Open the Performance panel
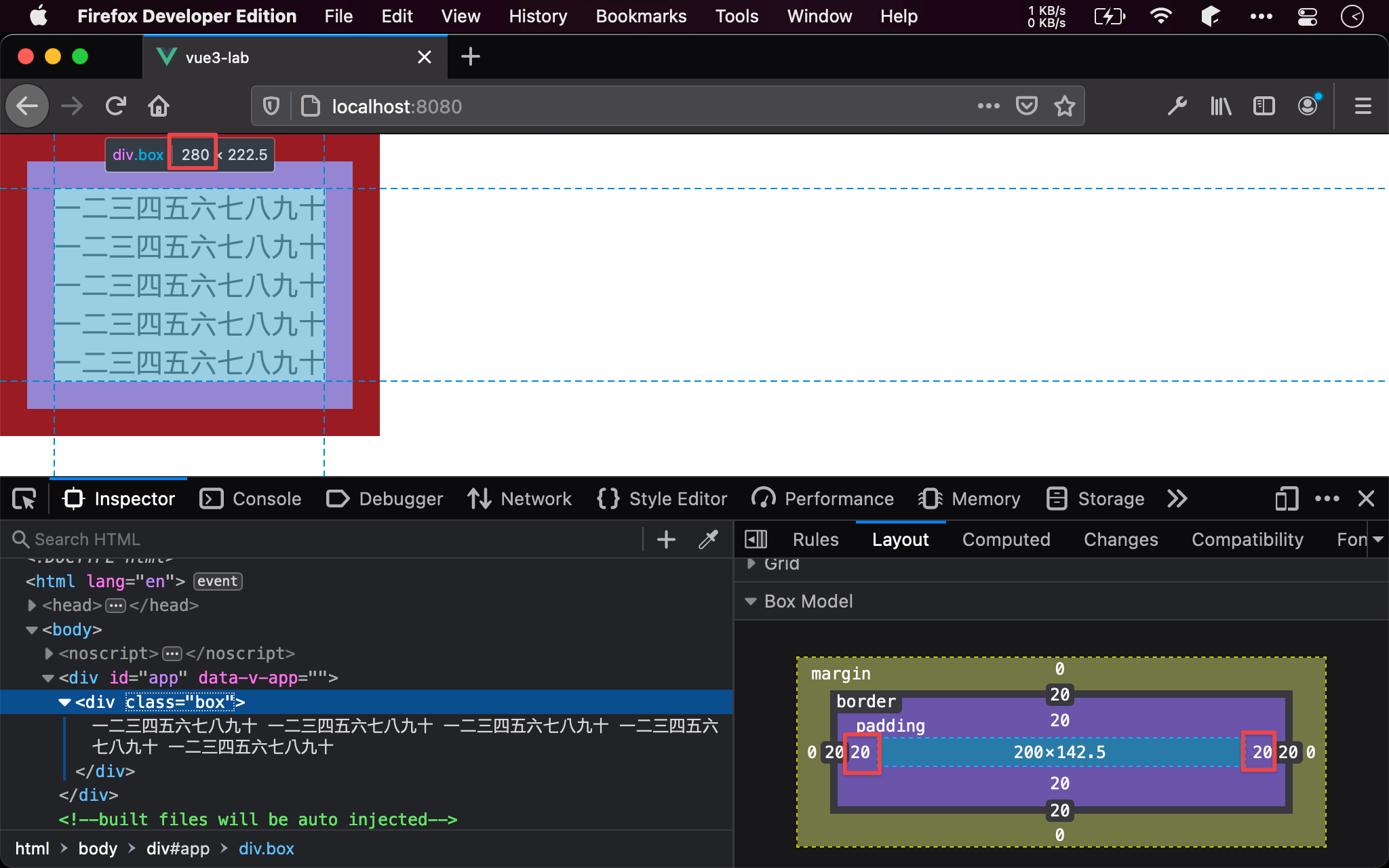The image size is (1389, 868). [823, 499]
